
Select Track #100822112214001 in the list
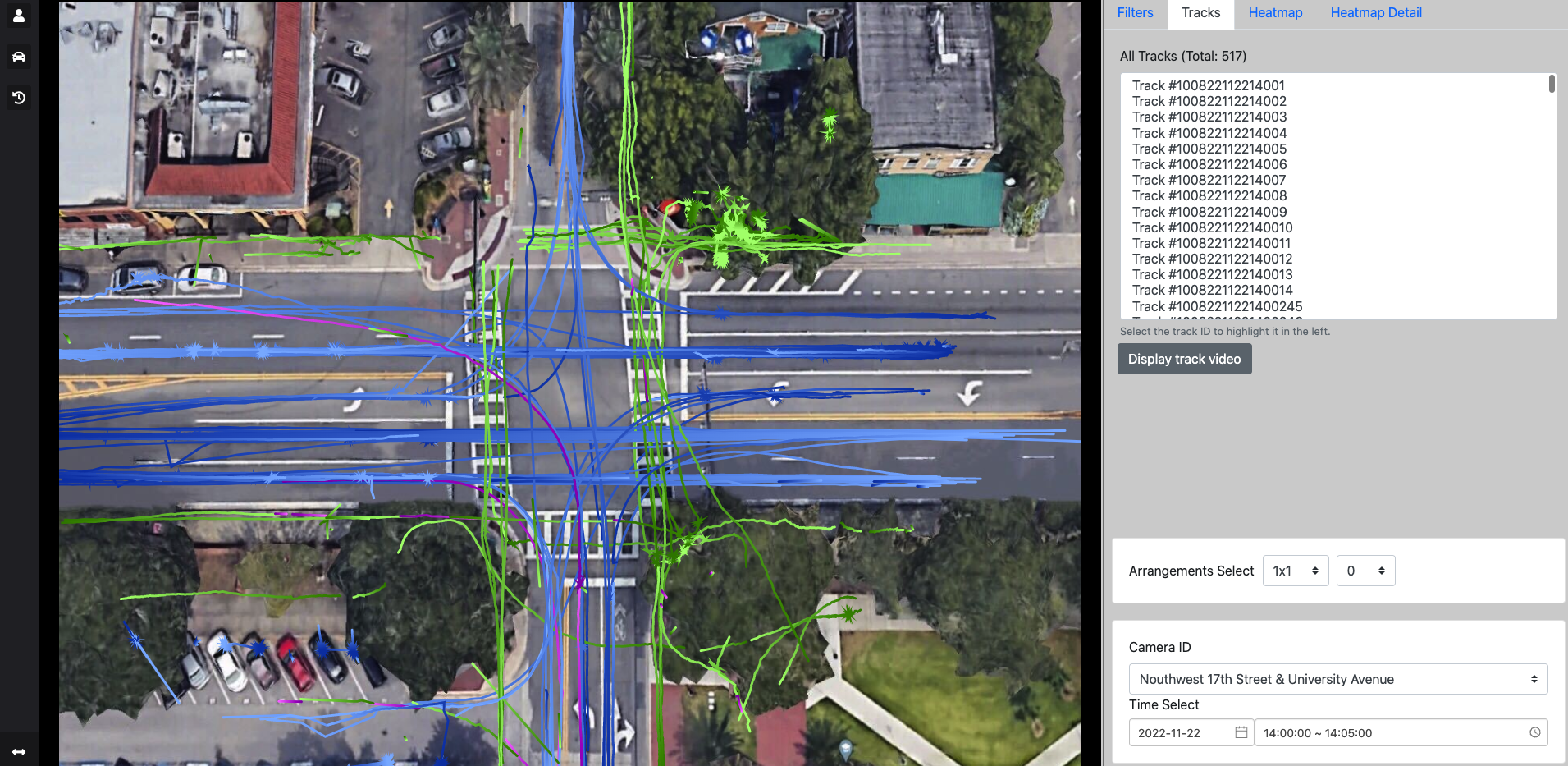pos(1208,85)
